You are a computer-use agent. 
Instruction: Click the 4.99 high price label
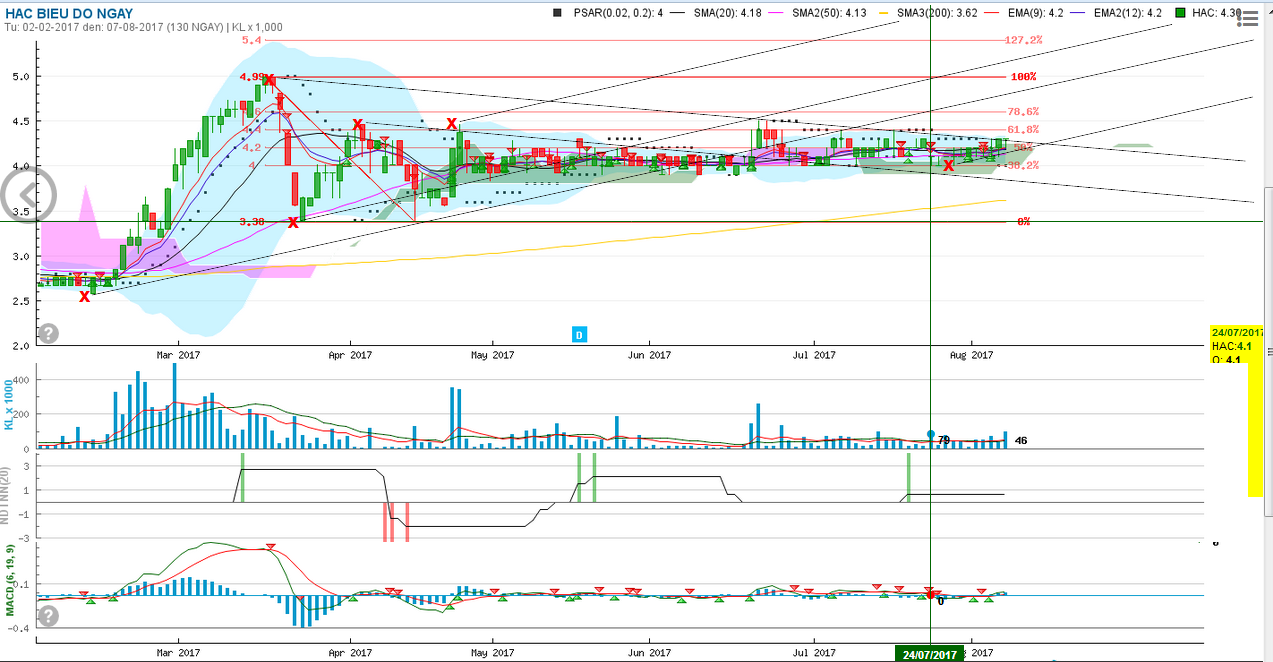253,77
